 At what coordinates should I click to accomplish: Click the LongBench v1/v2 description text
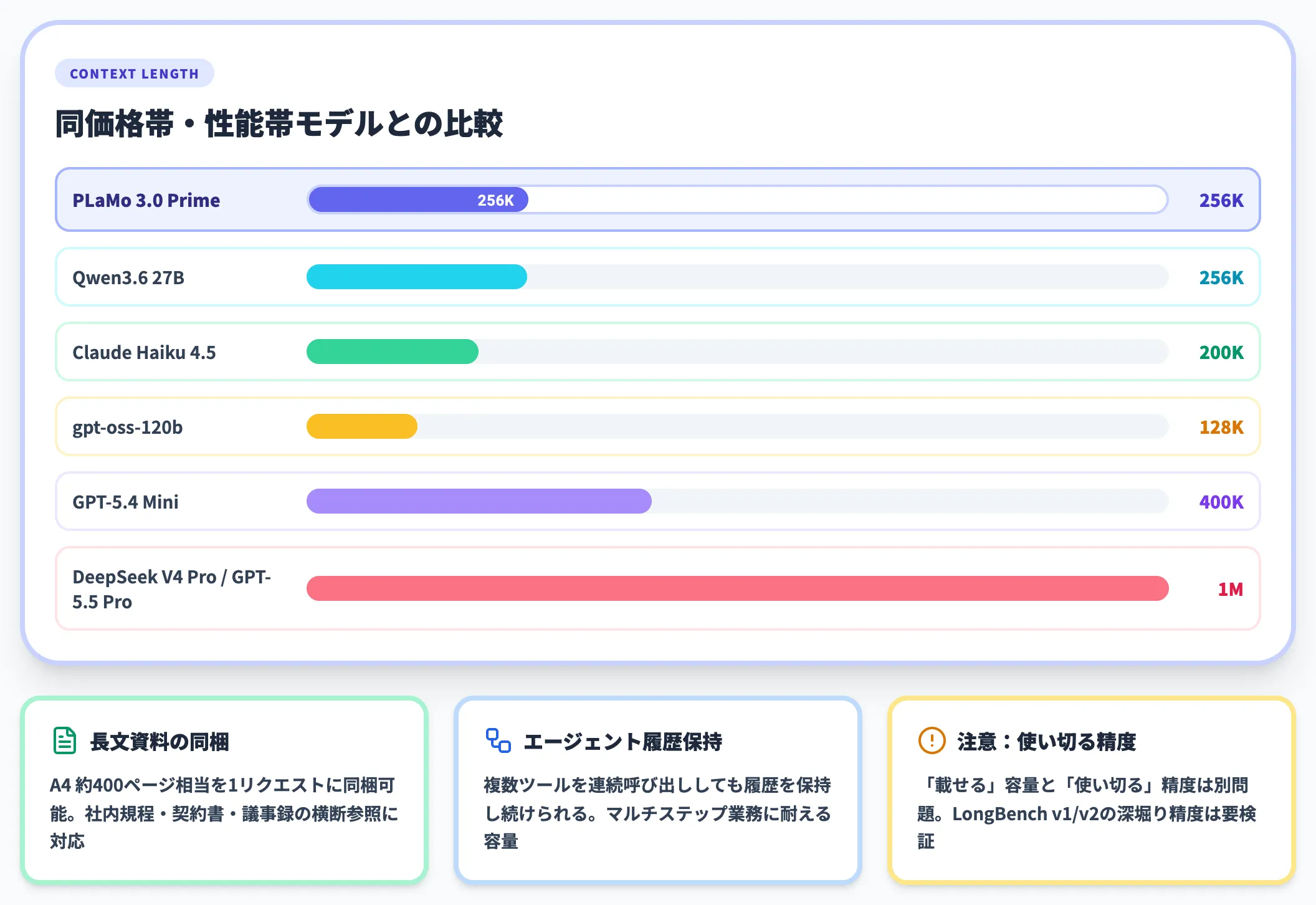[1087, 813]
